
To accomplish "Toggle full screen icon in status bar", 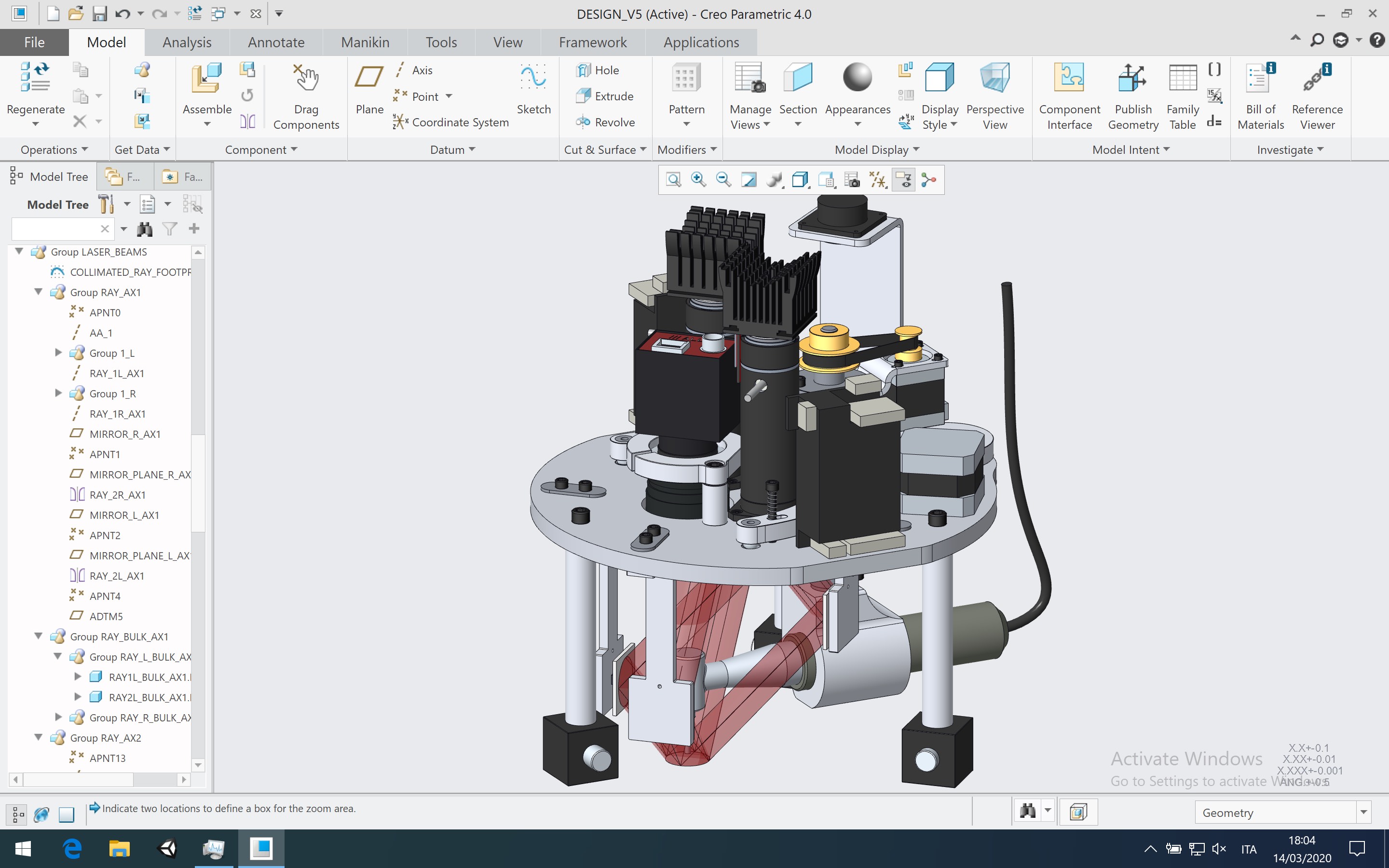I will coord(67,814).
